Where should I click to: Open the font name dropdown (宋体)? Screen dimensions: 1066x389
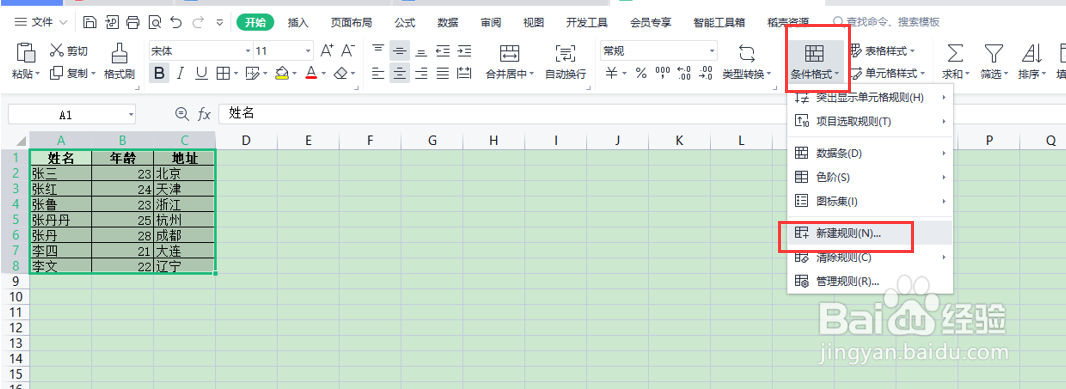(x=248, y=51)
